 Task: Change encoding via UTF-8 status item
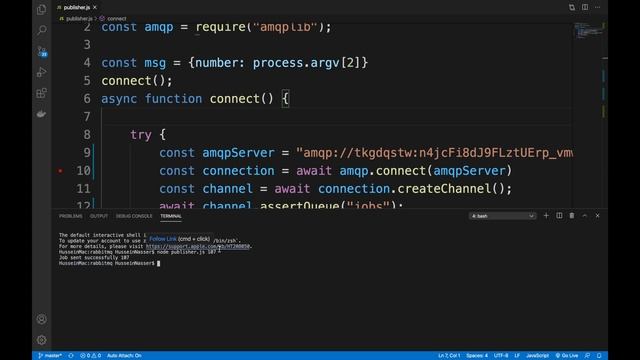tap(501, 356)
